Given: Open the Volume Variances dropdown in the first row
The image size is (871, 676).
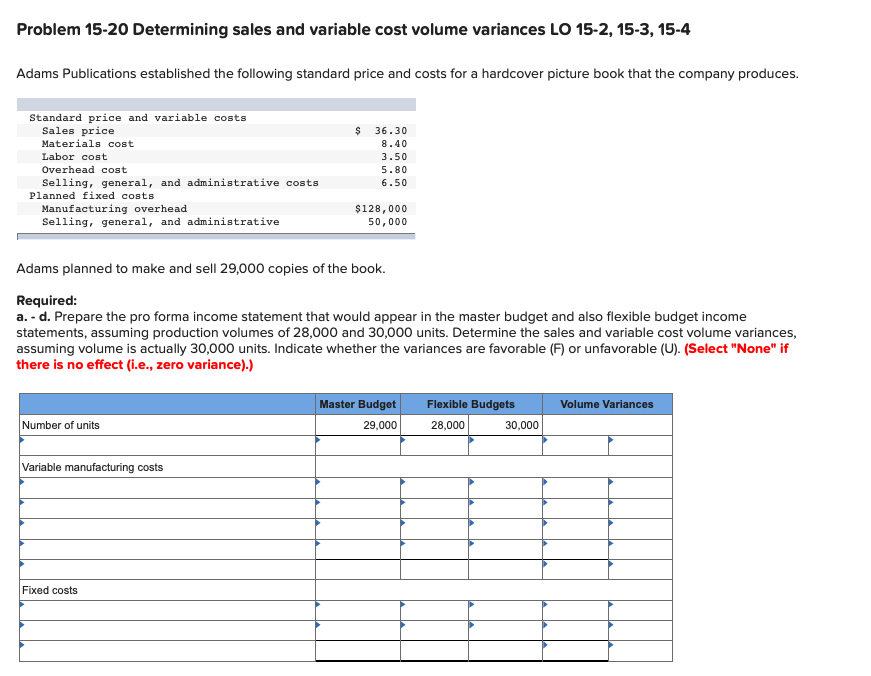Looking at the screenshot, I should (544, 441).
